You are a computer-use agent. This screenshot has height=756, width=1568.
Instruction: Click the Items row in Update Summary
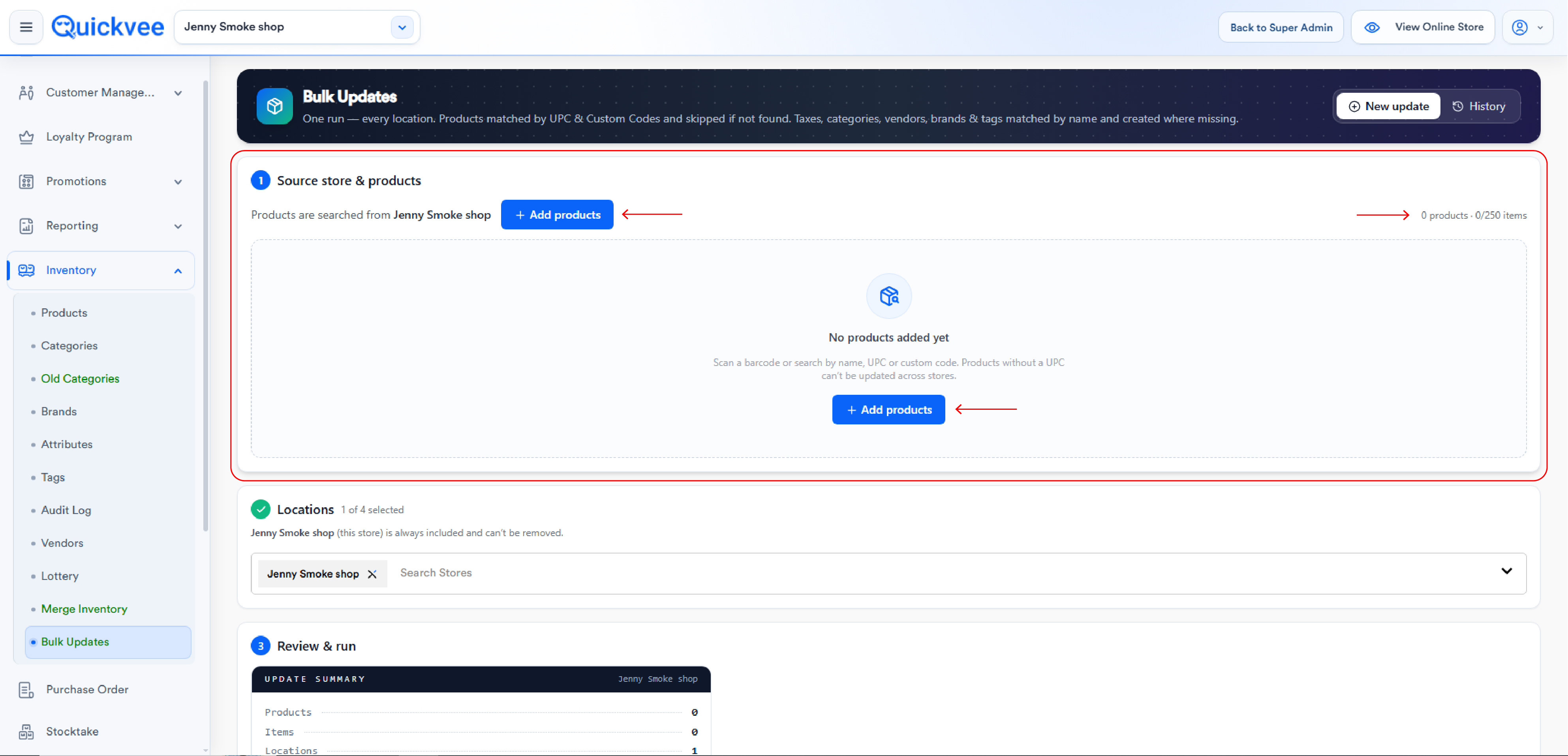click(481, 732)
